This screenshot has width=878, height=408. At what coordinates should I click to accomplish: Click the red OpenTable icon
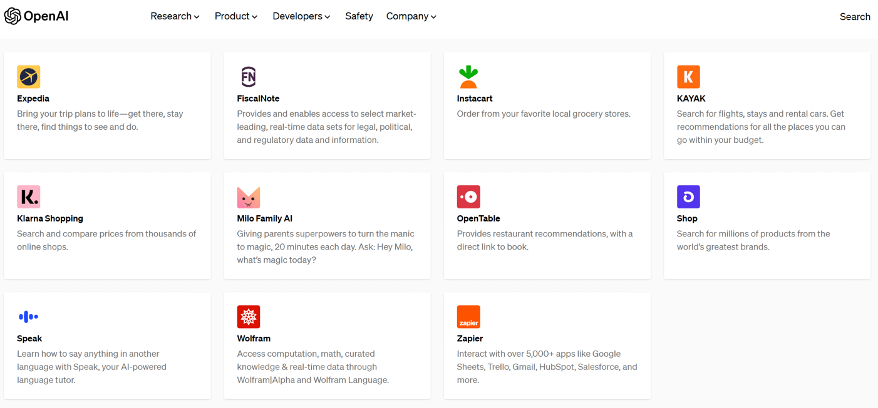[469, 197]
